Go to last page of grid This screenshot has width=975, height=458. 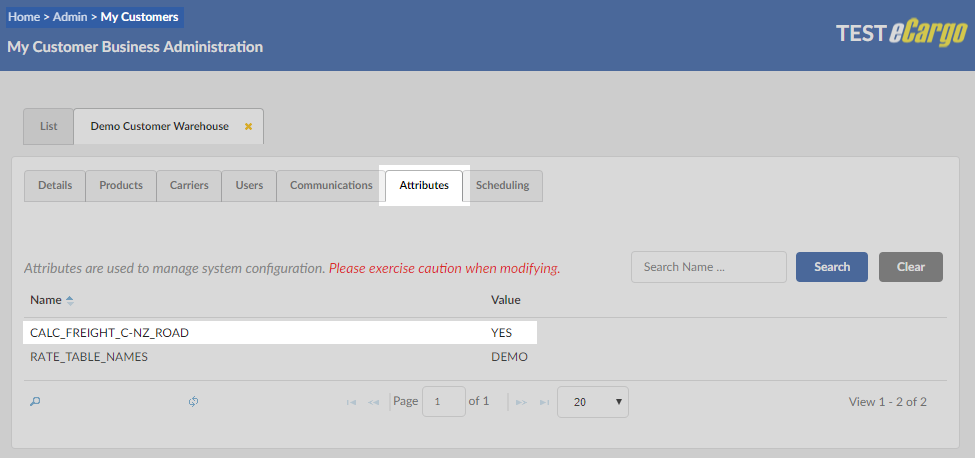(x=544, y=402)
